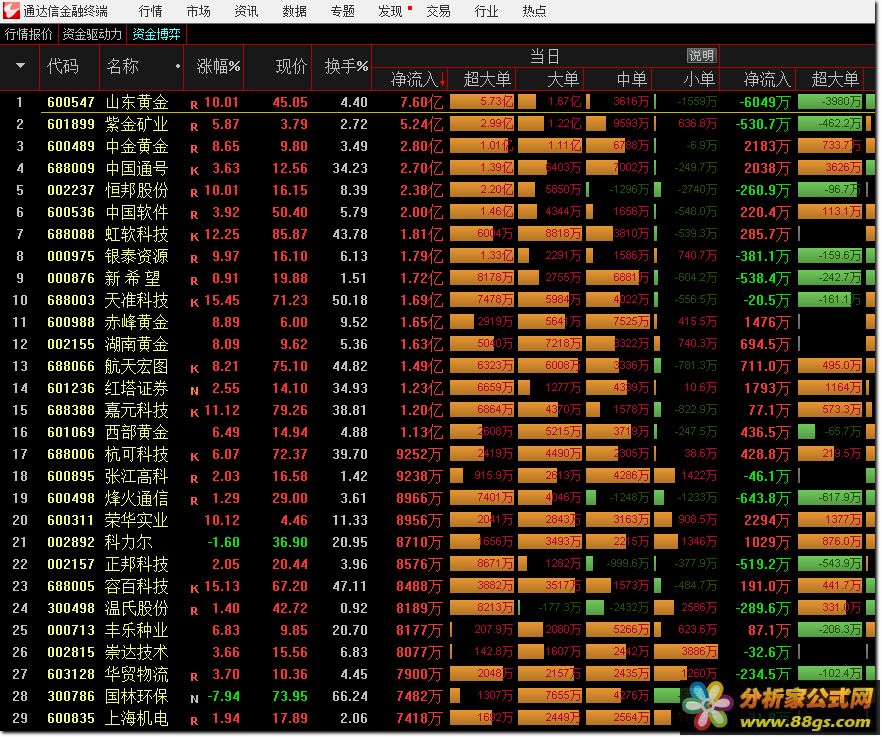Select stock name 荣华实业
This screenshot has width=882, height=737.
[137, 520]
